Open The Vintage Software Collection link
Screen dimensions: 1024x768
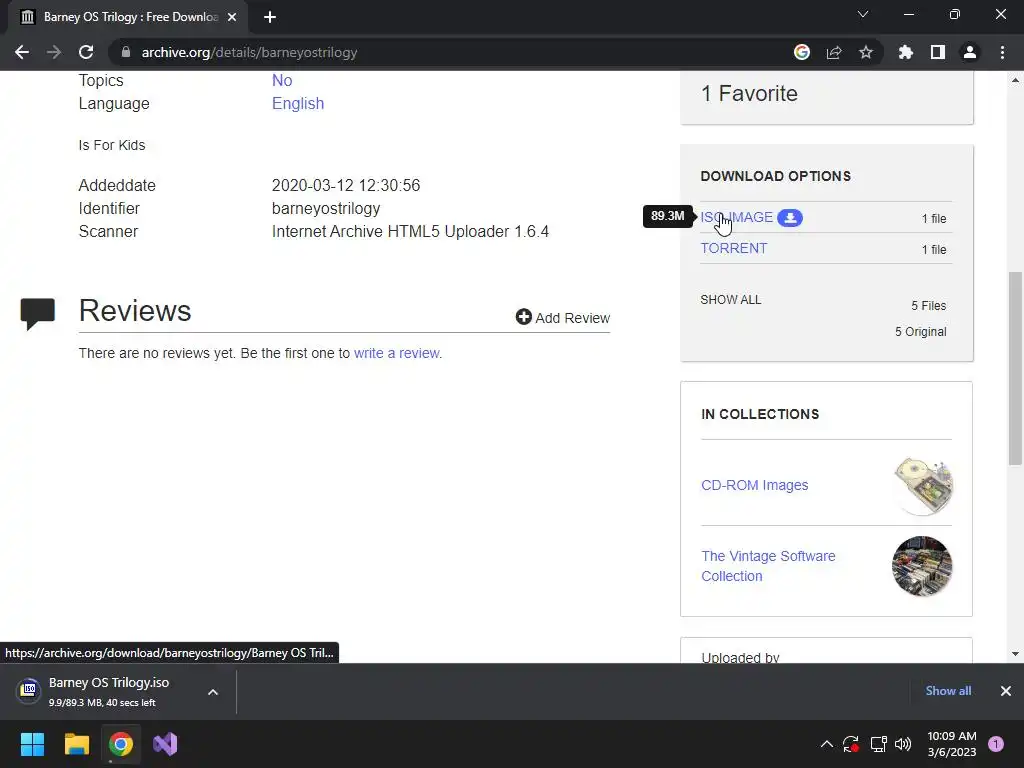click(768, 566)
